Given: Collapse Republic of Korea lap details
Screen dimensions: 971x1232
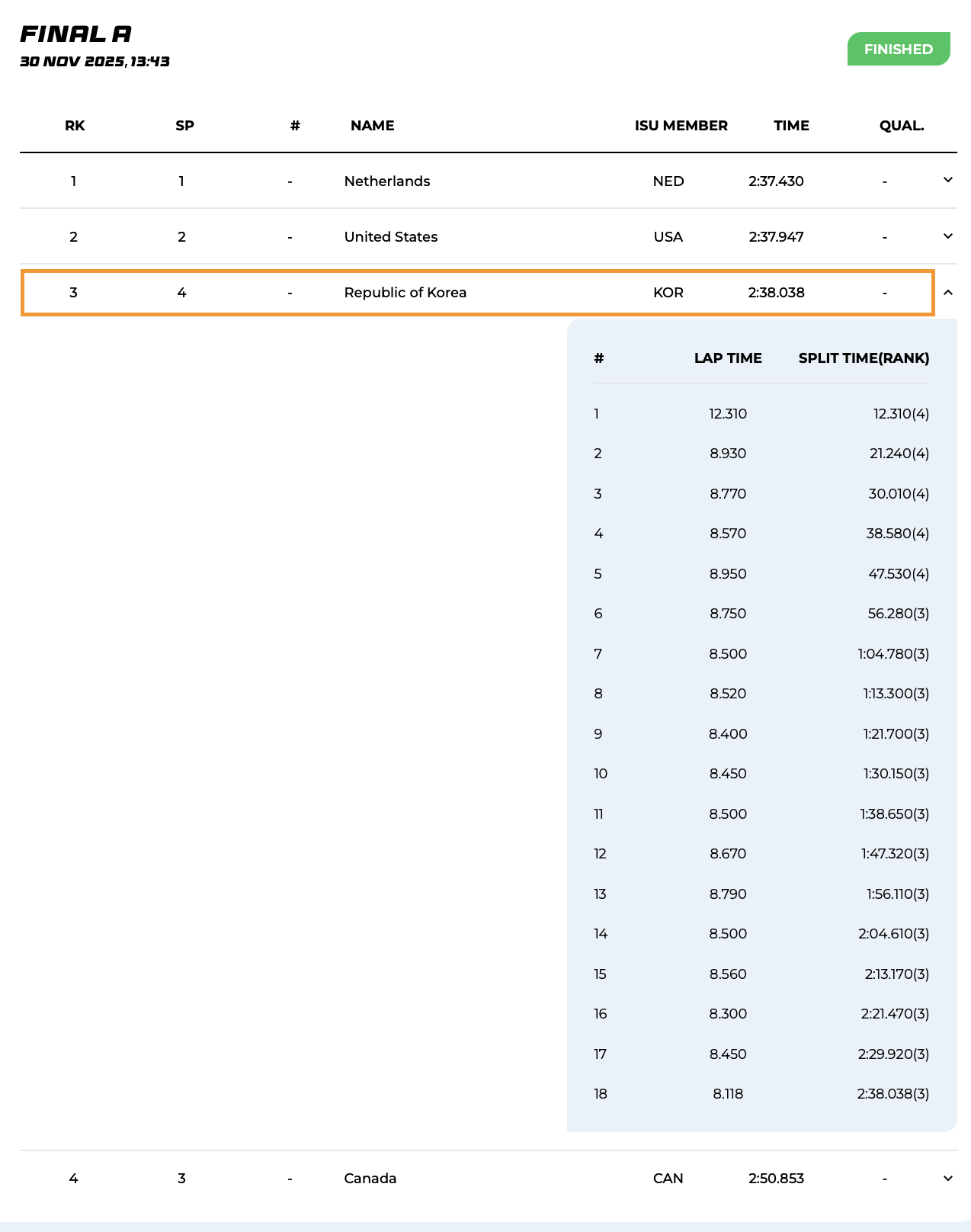Looking at the screenshot, I should (948, 292).
